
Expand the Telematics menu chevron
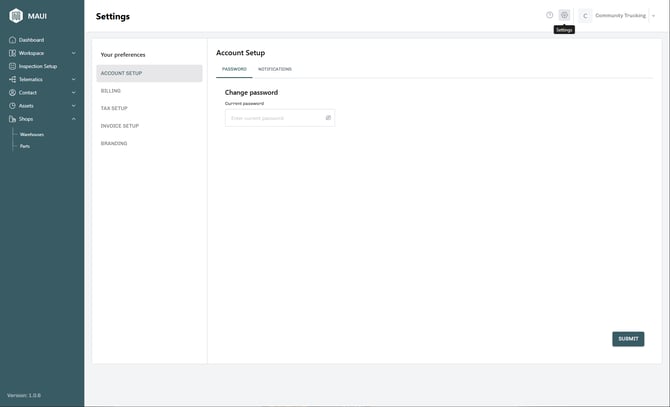74,79
